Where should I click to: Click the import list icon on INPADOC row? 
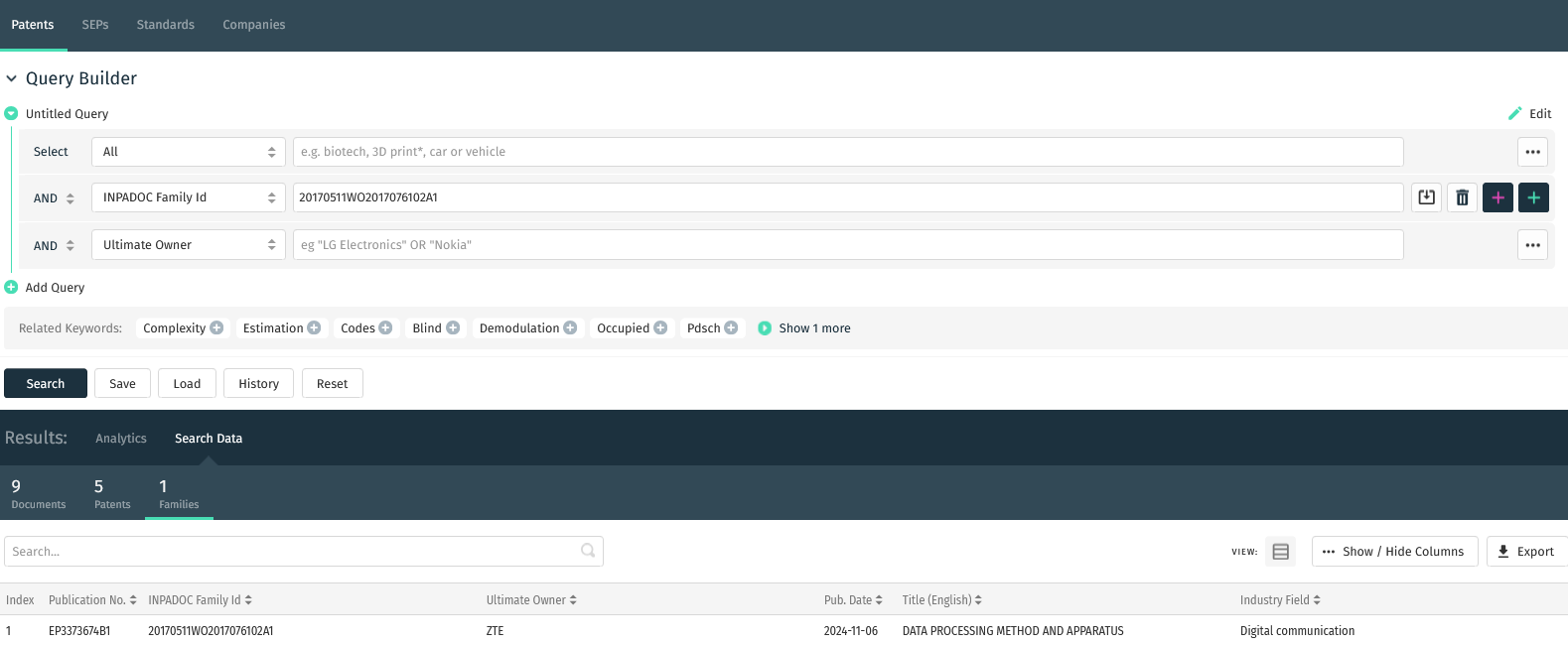click(x=1427, y=197)
